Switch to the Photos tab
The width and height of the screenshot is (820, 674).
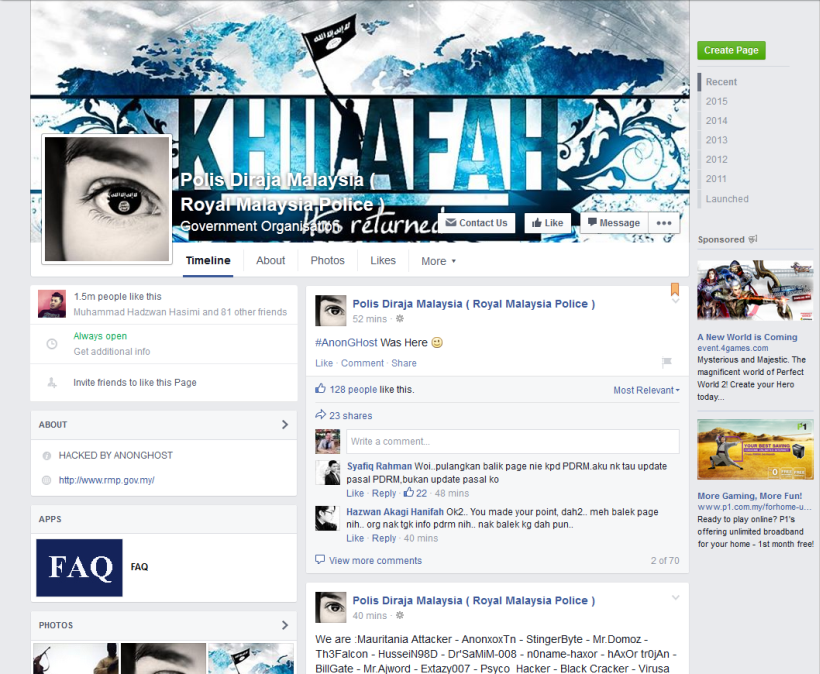(x=327, y=260)
